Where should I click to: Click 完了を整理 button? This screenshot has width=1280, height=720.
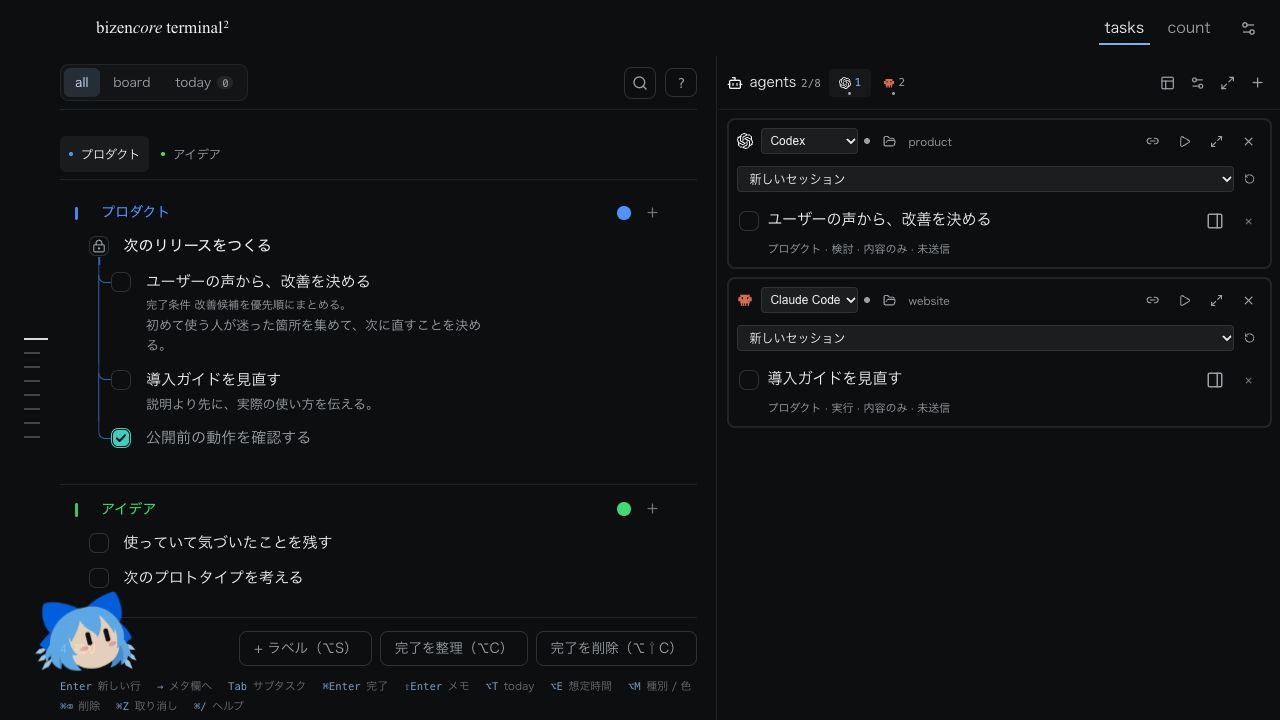[454, 648]
